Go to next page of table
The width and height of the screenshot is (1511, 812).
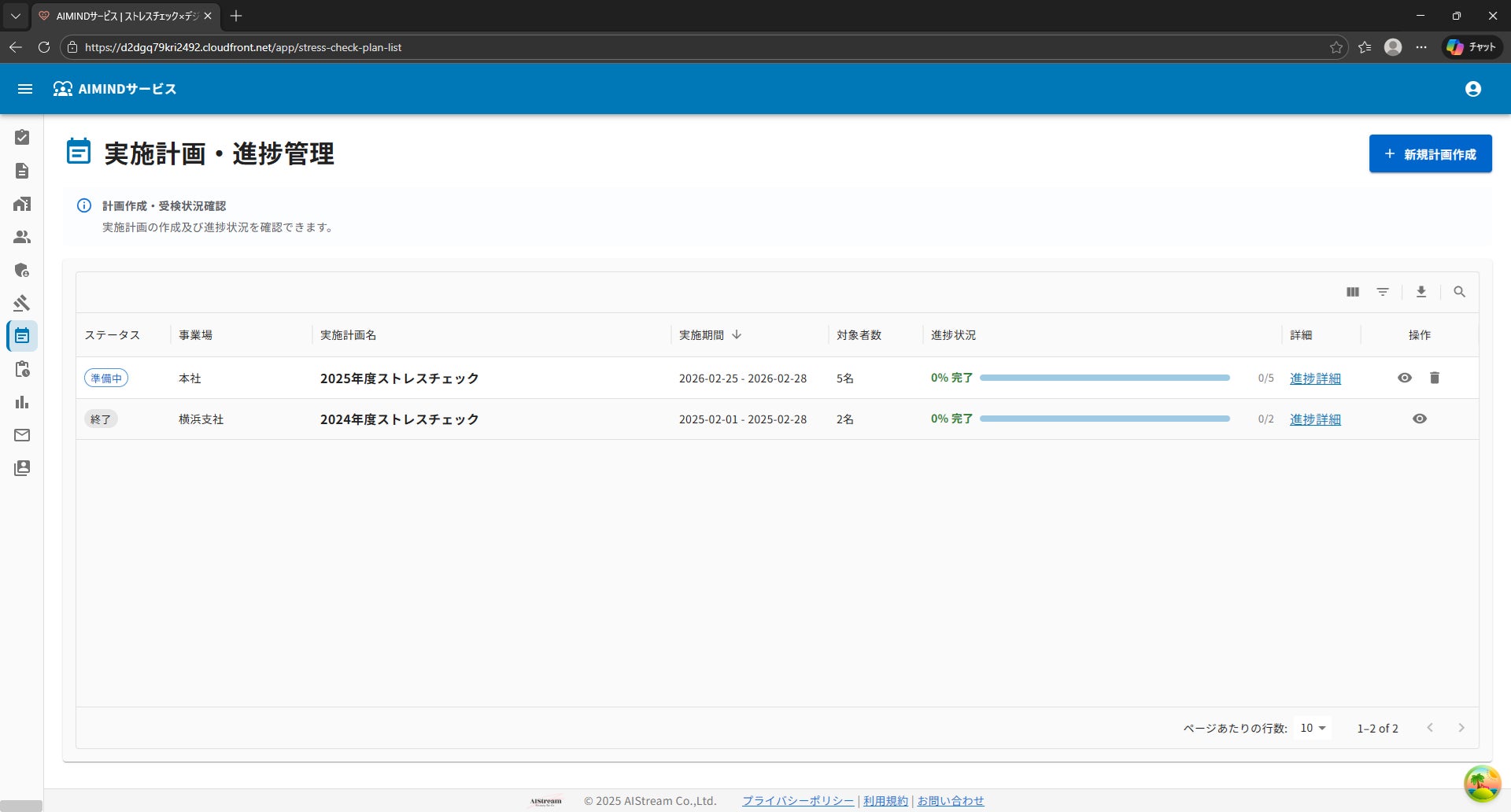click(x=1461, y=728)
